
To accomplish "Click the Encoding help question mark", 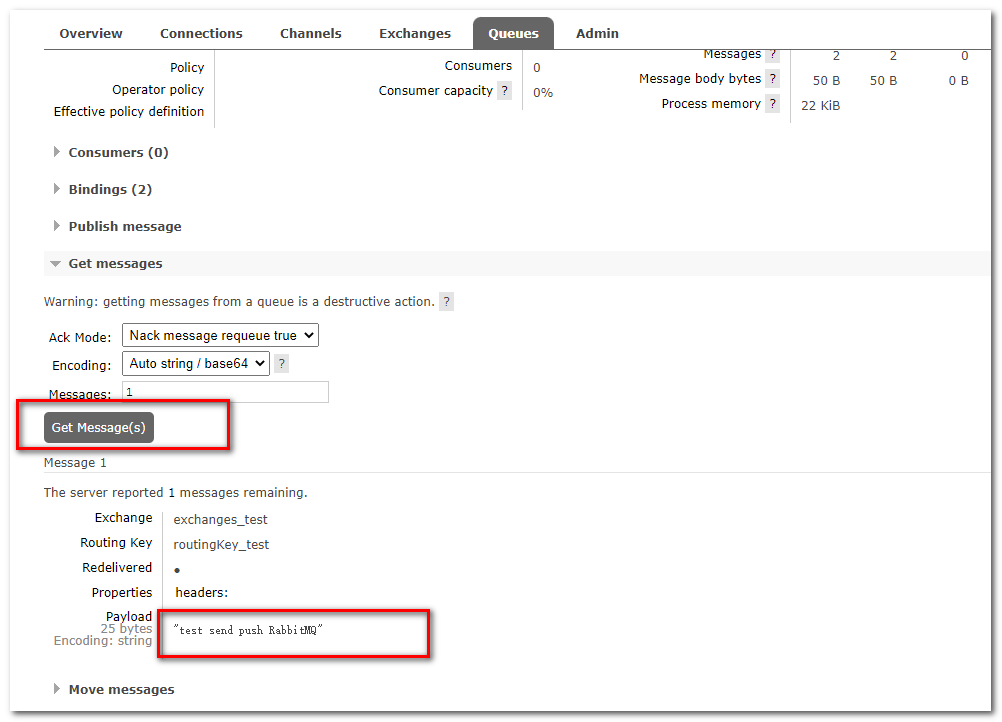I will [x=281, y=364].
